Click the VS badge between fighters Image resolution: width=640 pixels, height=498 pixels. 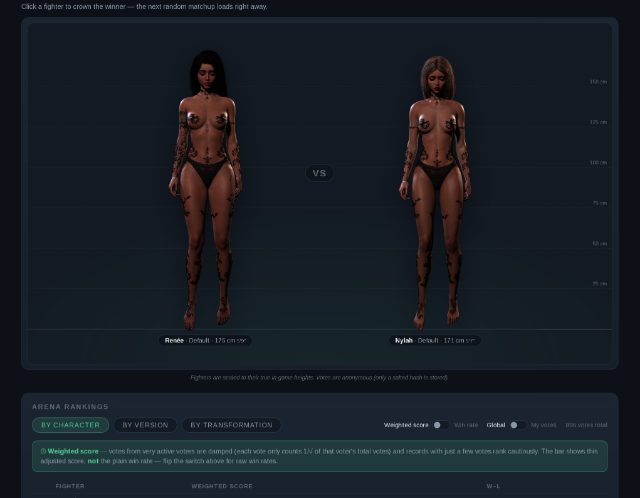click(319, 173)
